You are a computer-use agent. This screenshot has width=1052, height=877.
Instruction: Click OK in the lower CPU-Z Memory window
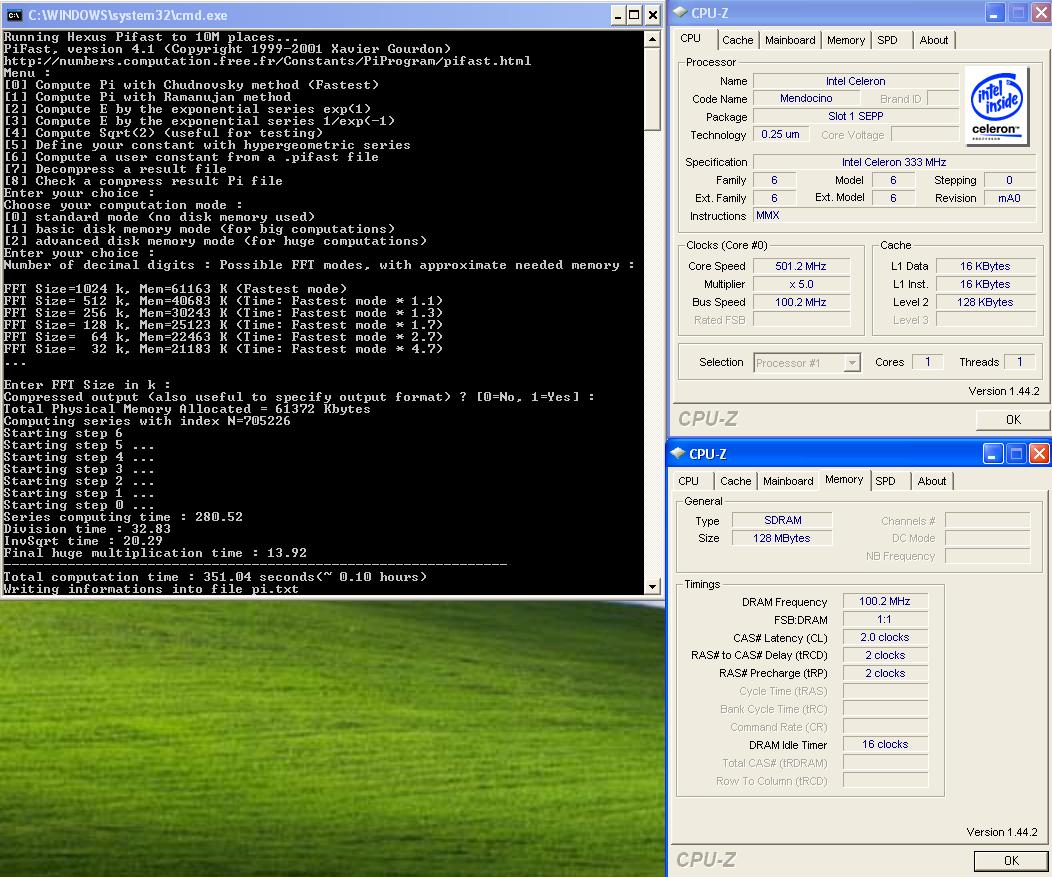pyautogui.click(x=1010, y=860)
